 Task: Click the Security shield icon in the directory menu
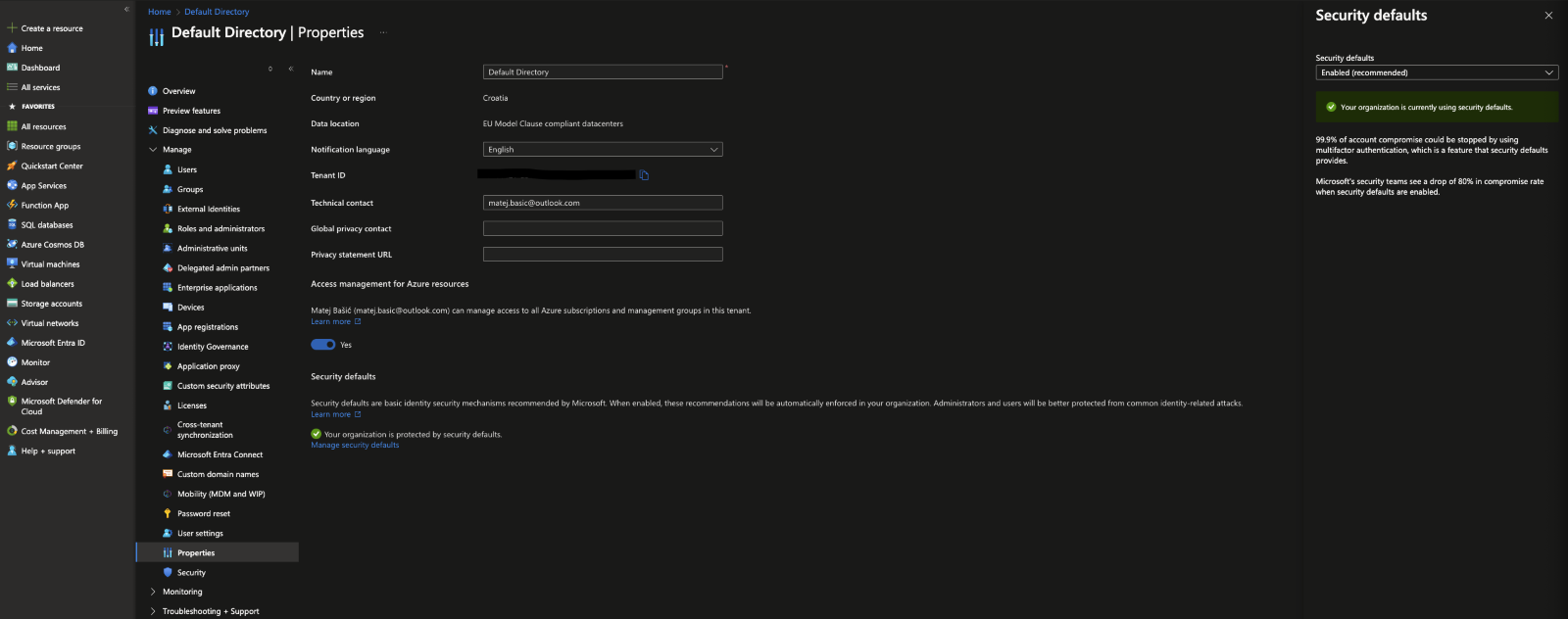coord(168,572)
